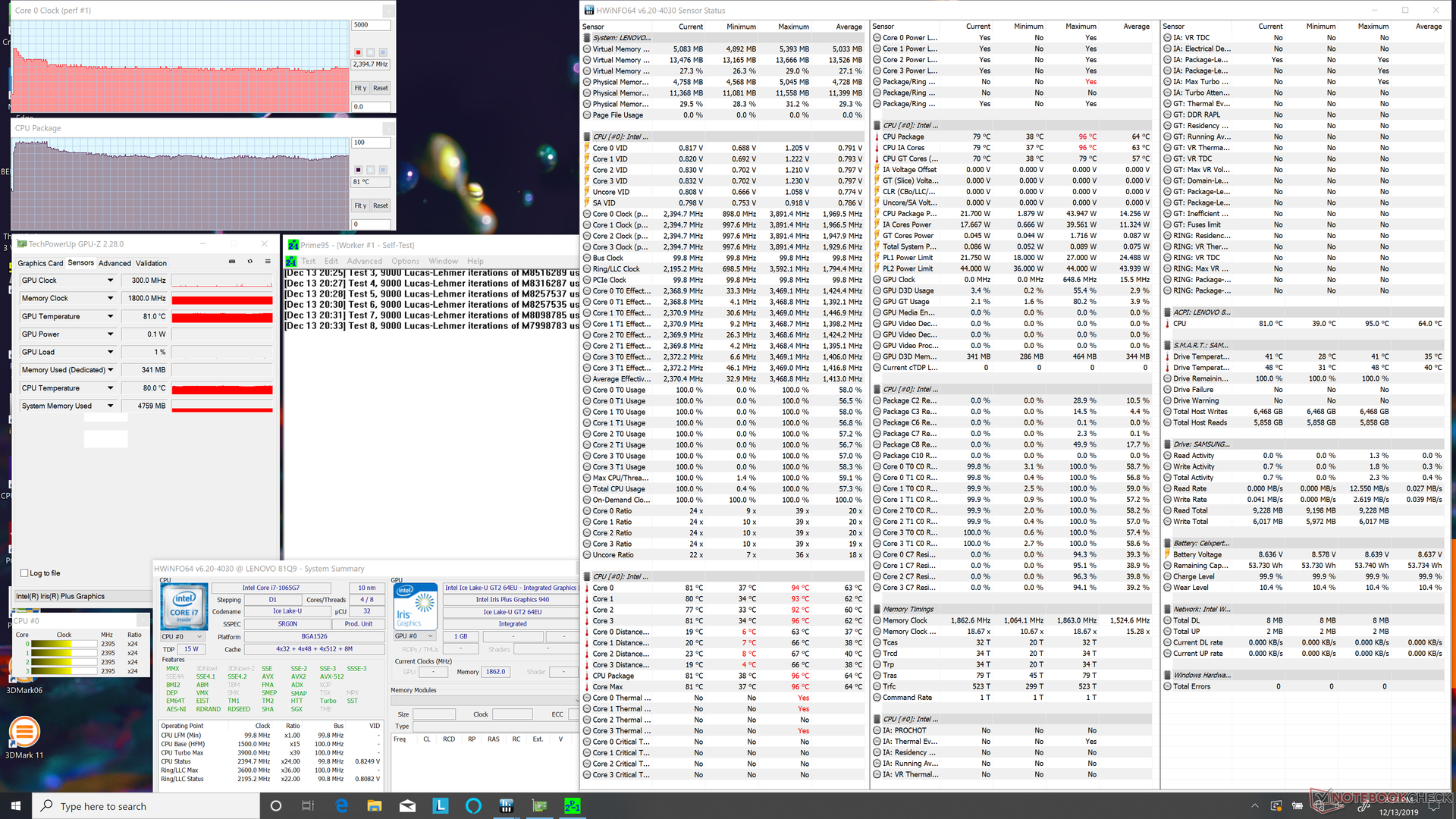Open the 3DMark 11 desktop shortcut
This screenshot has height=819, width=1456.
[24, 733]
